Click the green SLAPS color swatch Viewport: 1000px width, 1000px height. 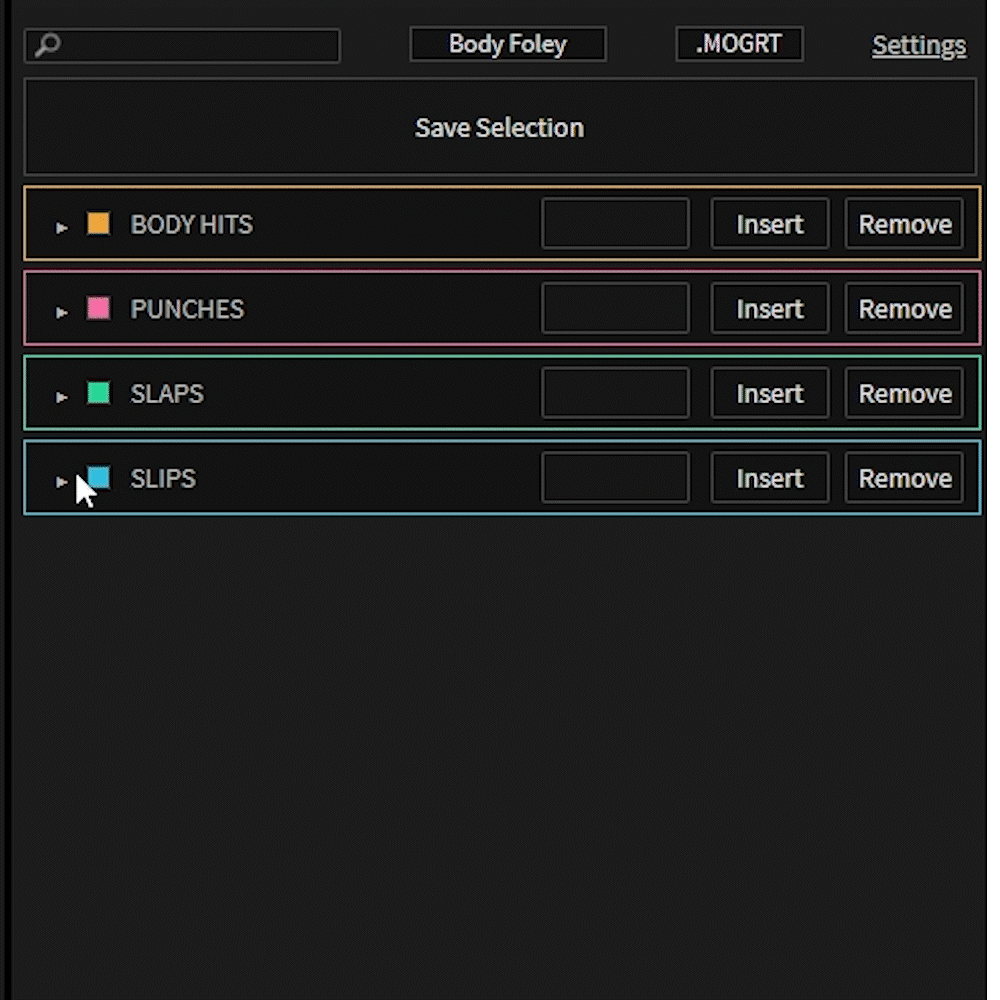pos(98,393)
